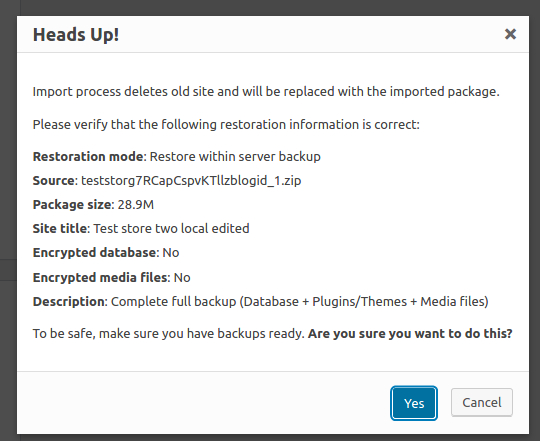Click the "Please verify" instruction line
540x441 pixels.
click(226, 124)
